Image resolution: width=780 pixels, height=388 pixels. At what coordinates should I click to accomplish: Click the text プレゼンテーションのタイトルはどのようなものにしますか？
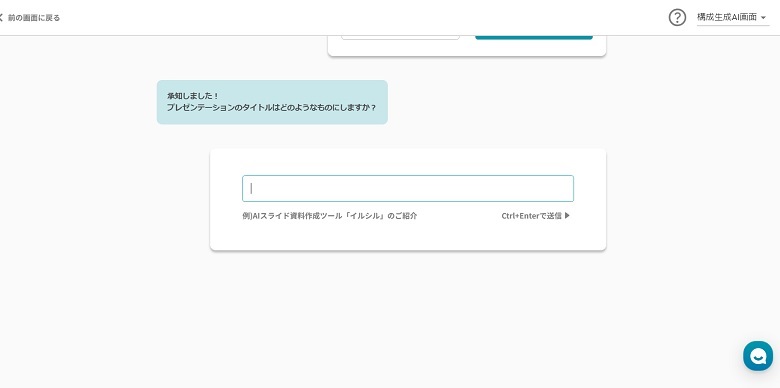click(272, 107)
